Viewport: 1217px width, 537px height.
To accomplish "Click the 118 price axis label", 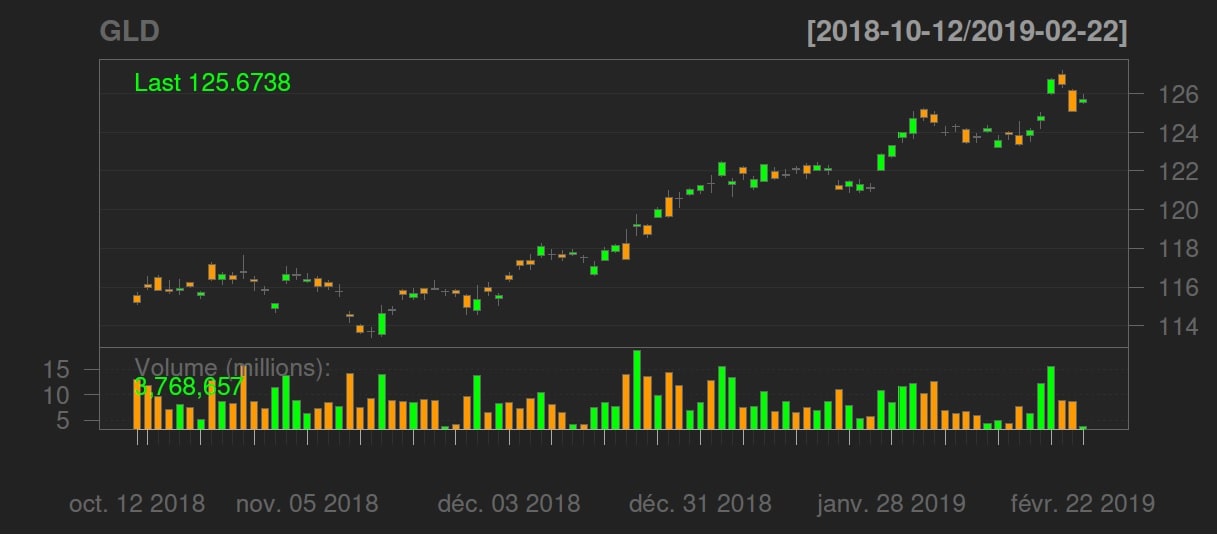I will tap(1177, 249).
